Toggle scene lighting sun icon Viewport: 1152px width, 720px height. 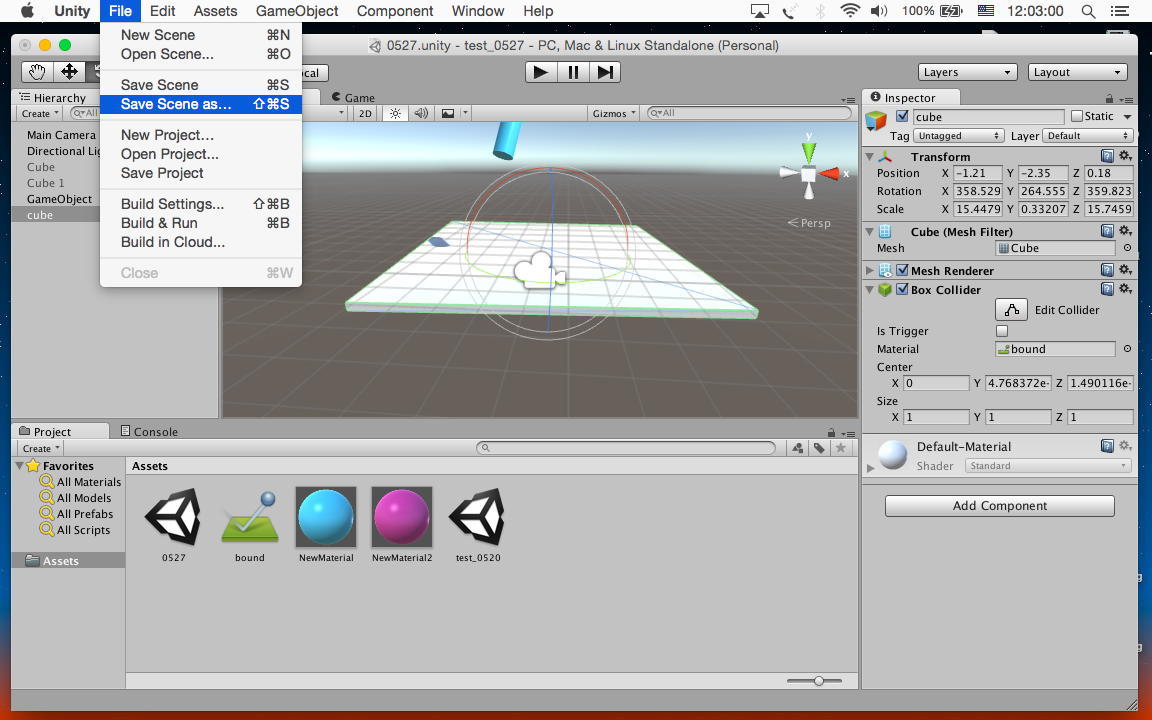click(395, 113)
